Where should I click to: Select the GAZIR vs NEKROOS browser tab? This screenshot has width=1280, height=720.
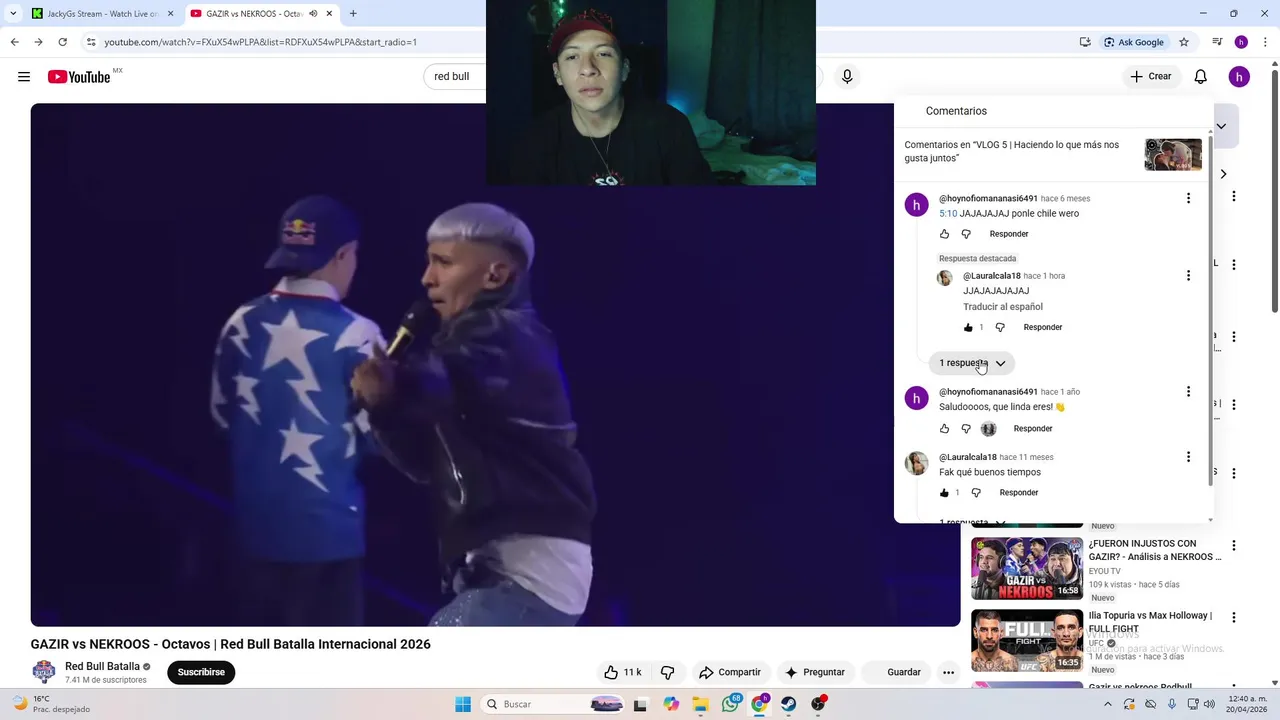coord(254,14)
